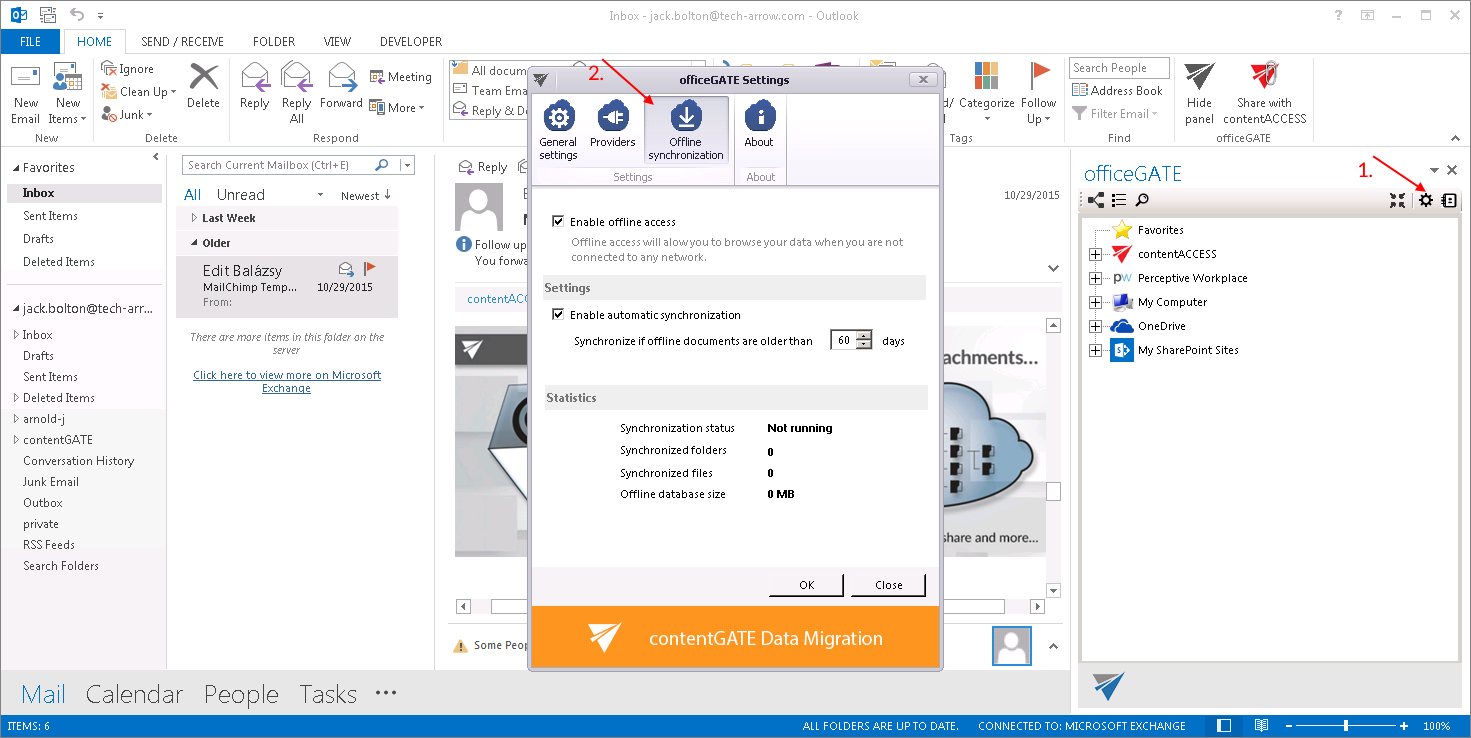Click the gear settings icon in officeGATE panel
Viewport: 1471px width, 738px height.
point(1426,200)
